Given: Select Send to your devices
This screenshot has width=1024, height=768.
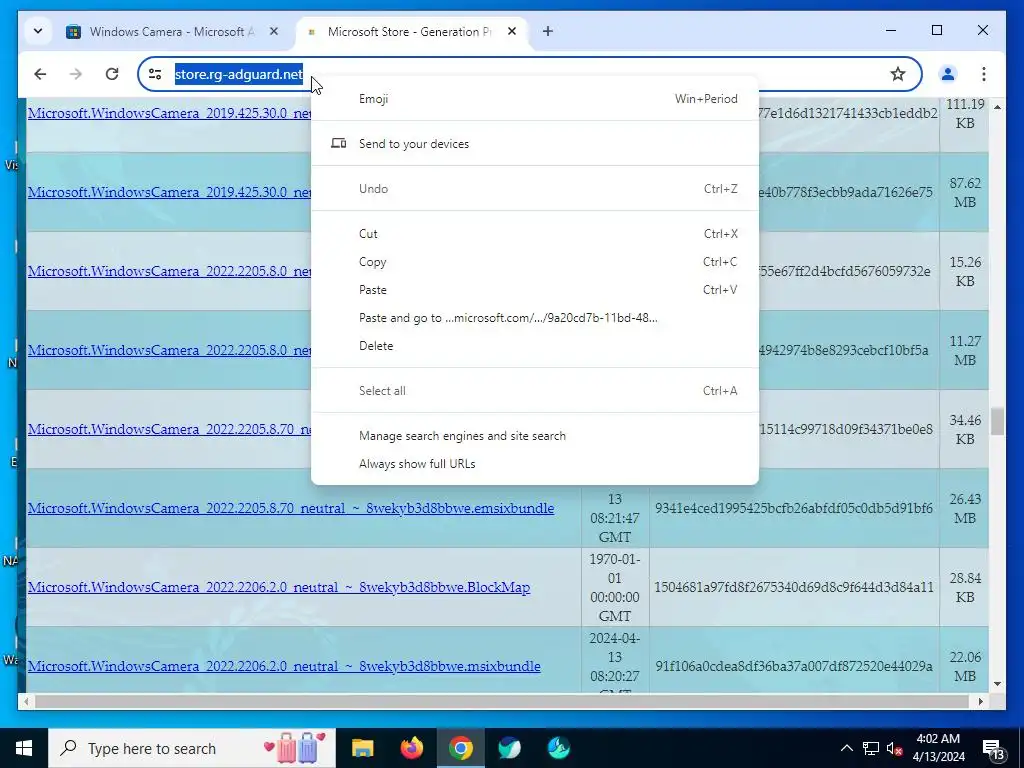Looking at the screenshot, I should (x=535, y=144).
